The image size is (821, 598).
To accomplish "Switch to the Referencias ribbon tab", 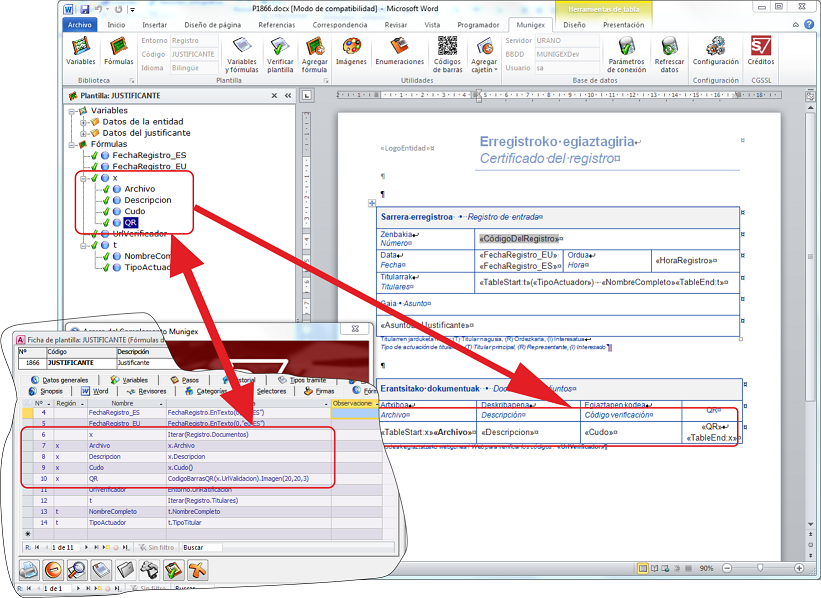I will click(x=276, y=25).
